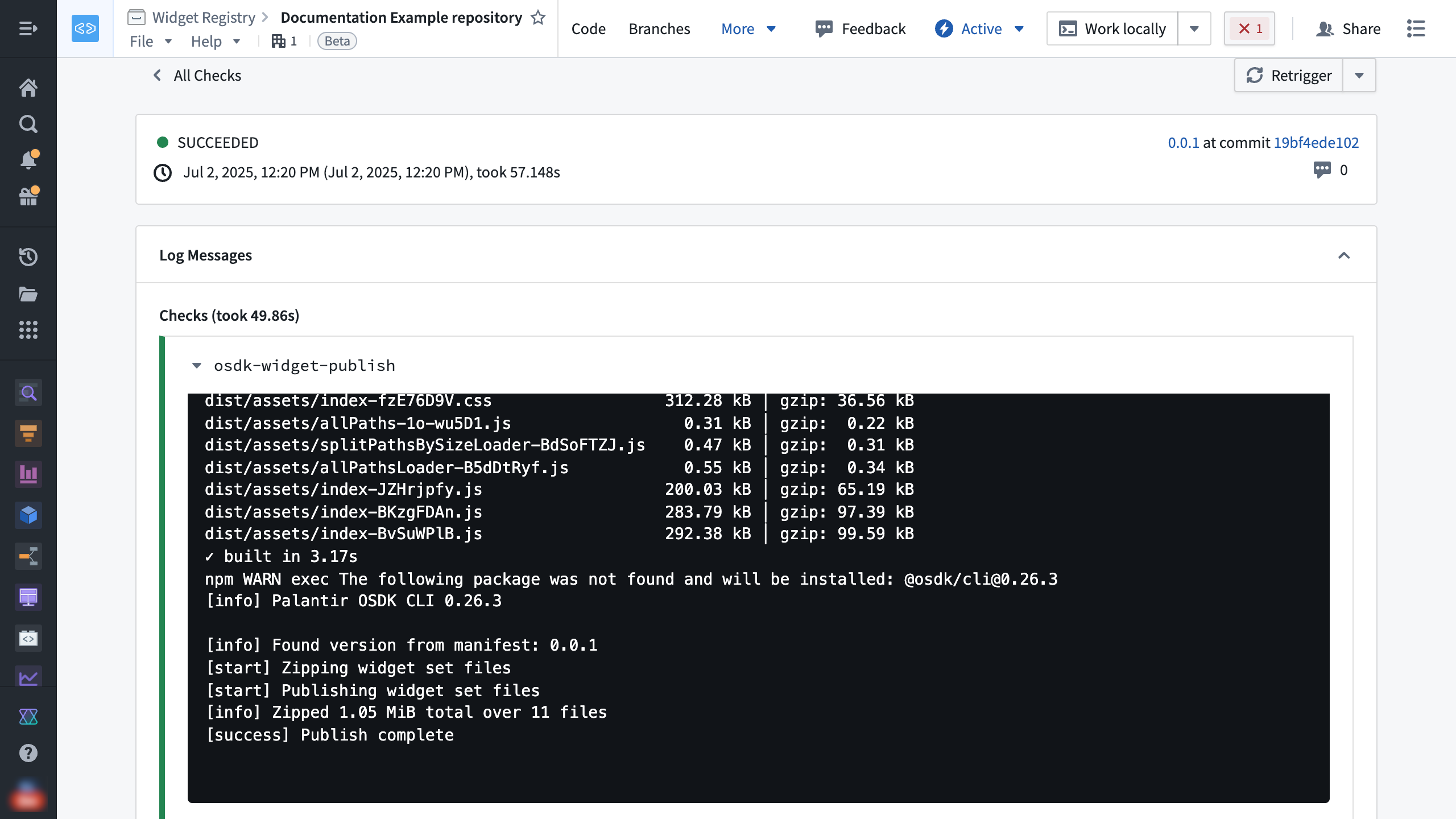The image size is (1456, 819).
Task: Launch the purple presentation screen app icon
Action: [28, 597]
